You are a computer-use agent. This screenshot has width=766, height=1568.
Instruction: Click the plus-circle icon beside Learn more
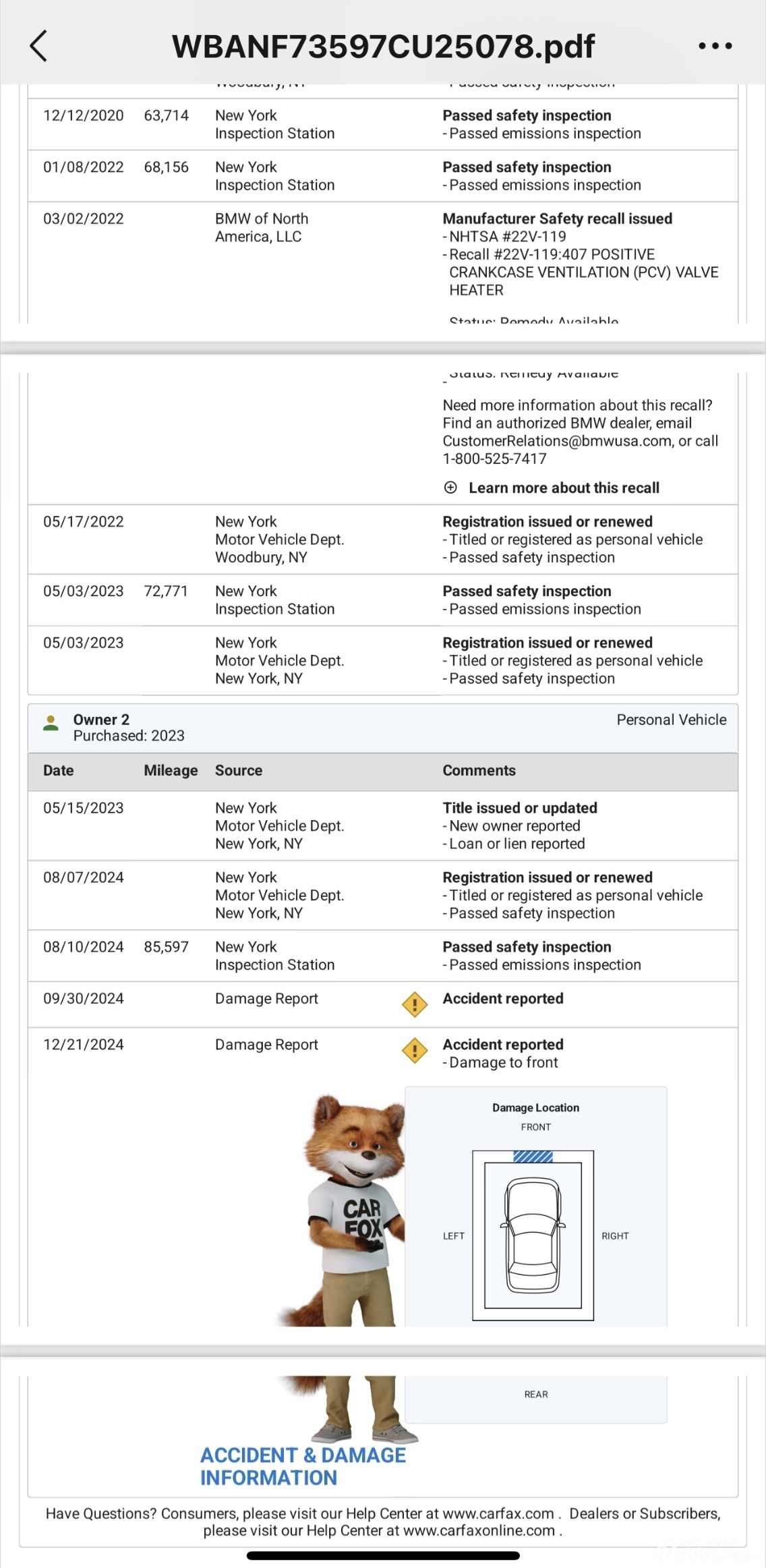450,488
